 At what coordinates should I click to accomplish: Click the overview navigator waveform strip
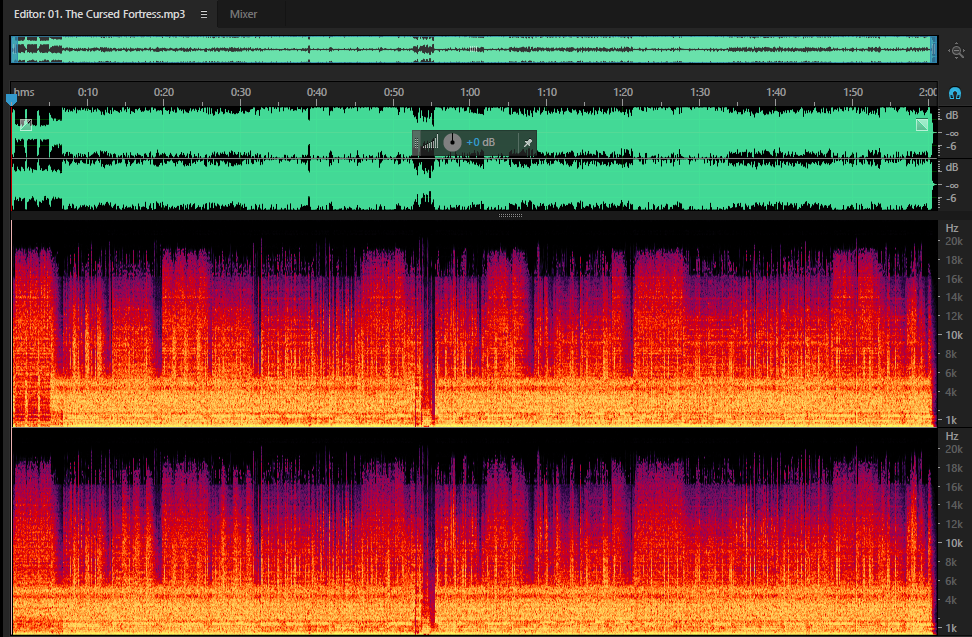[474, 50]
